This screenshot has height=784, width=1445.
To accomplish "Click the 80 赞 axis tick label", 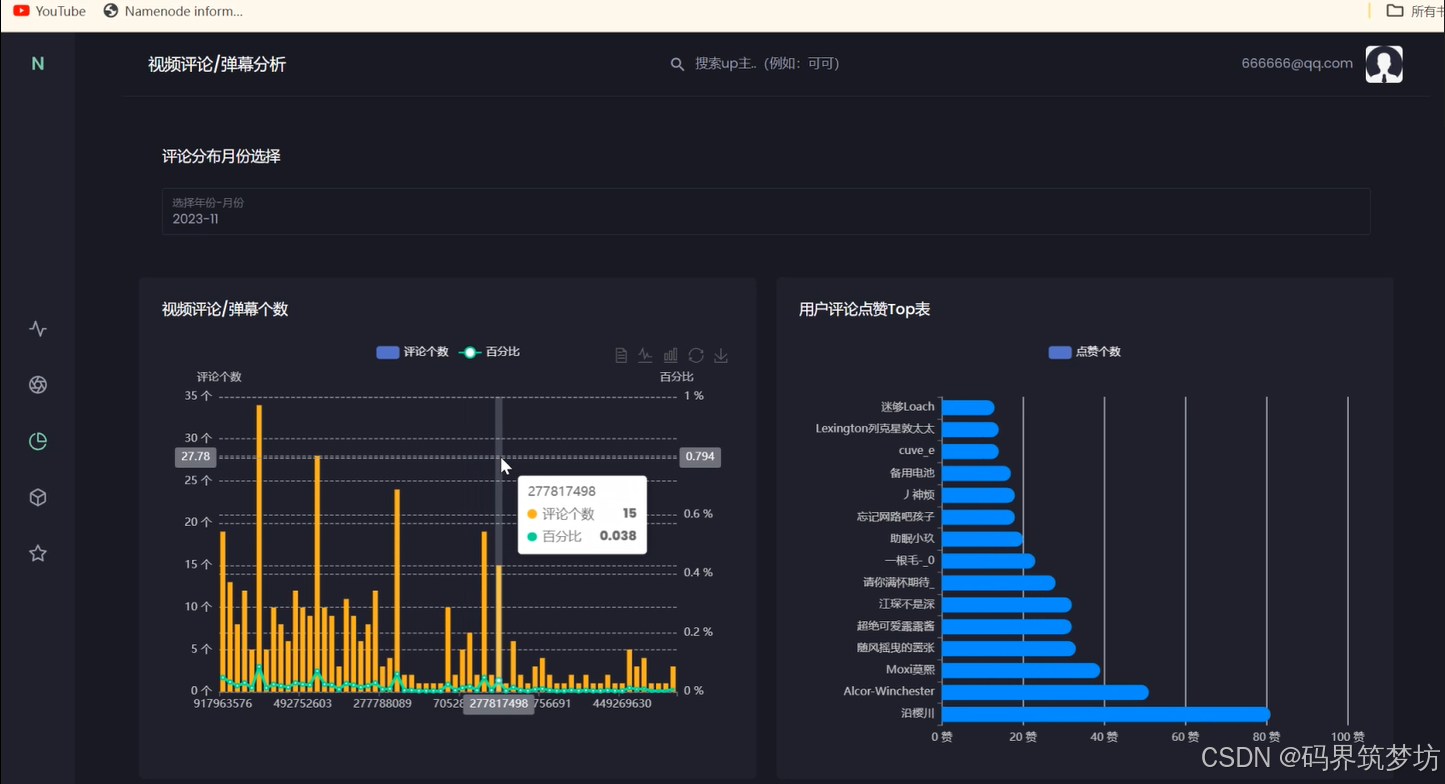I will click(1267, 737).
